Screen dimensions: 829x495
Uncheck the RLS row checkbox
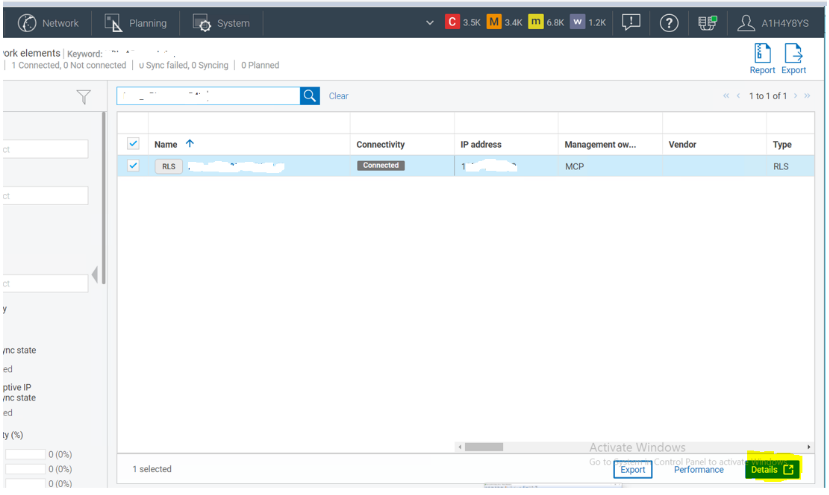(133, 166)
